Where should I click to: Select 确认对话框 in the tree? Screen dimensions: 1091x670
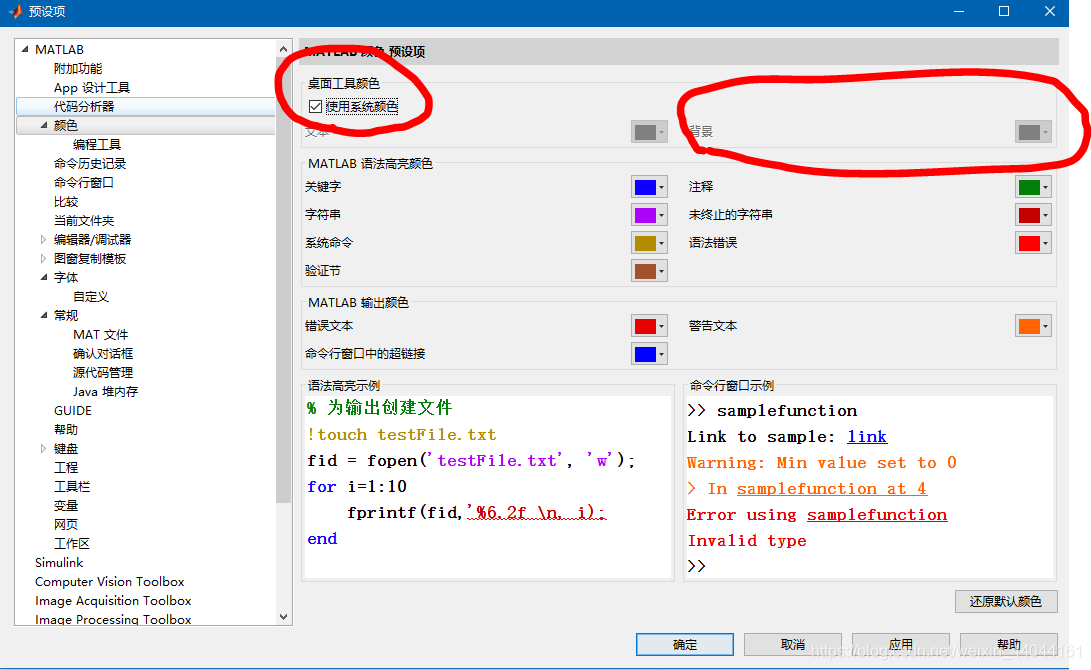[103, 353]
